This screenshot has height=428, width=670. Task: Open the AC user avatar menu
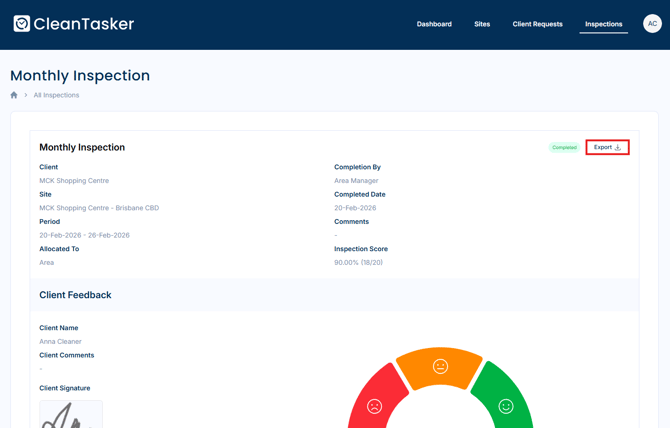[x=652, y=24]
